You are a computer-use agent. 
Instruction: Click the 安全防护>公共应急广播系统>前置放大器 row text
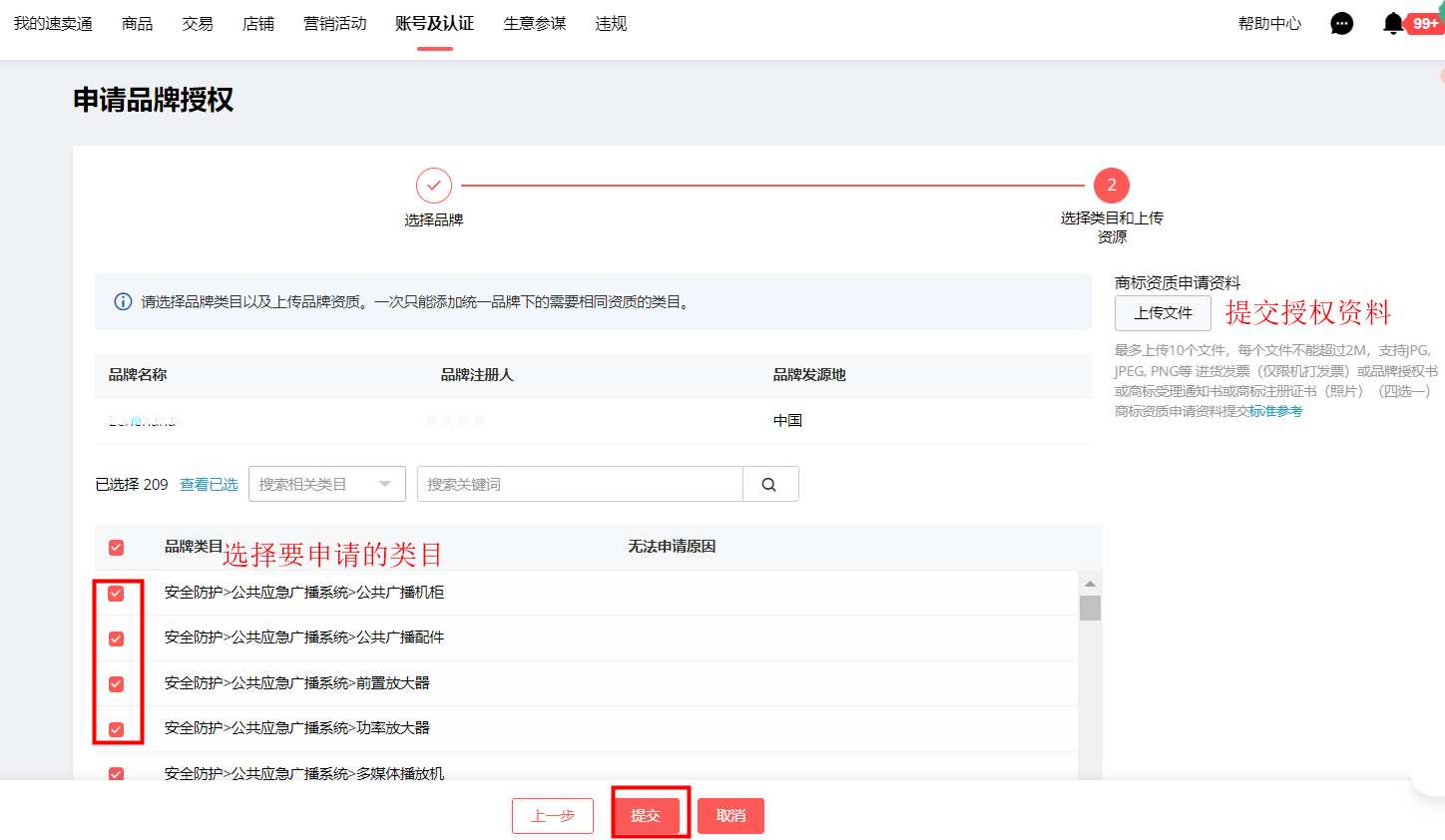pos(297,683)
